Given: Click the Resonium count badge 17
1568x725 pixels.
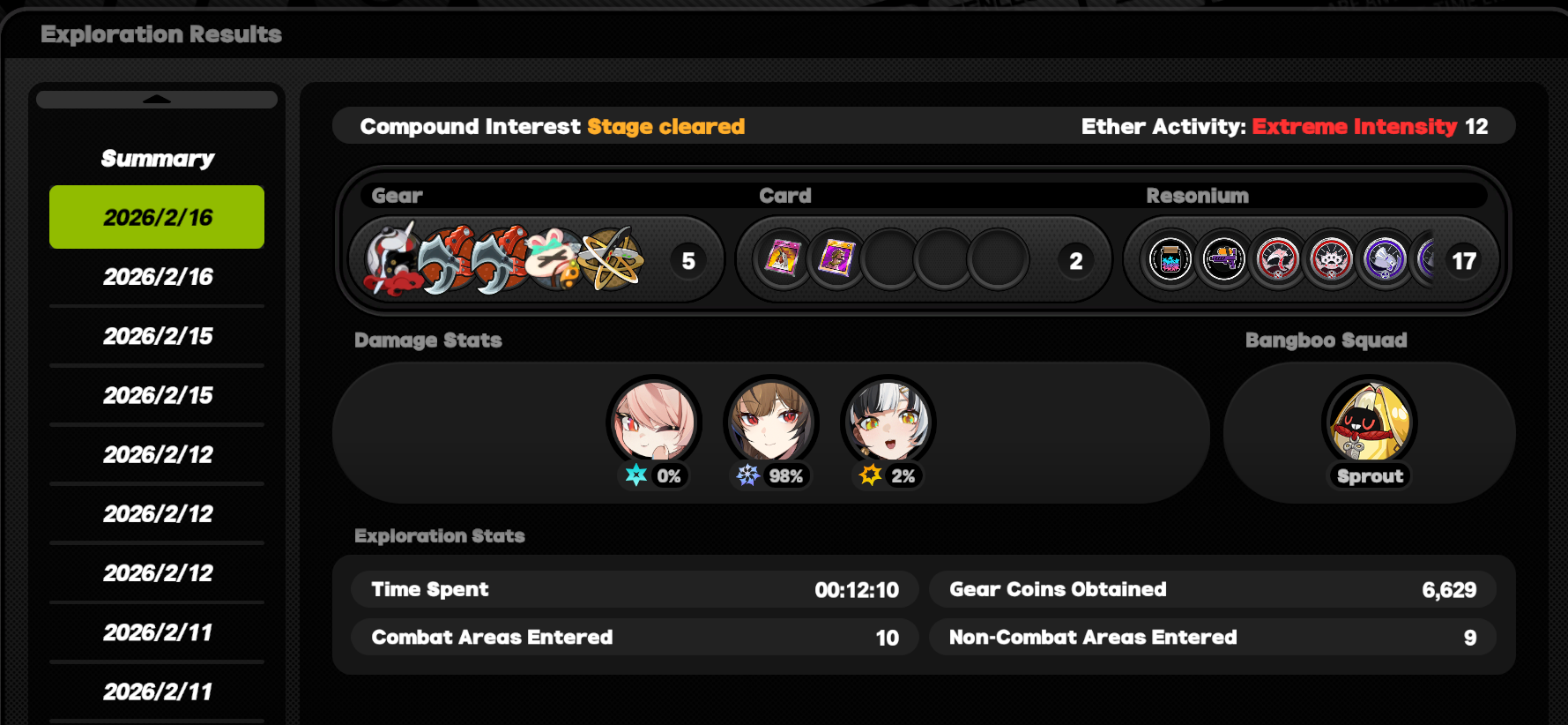Looking at the screenshot, I should pos(1464,261).
